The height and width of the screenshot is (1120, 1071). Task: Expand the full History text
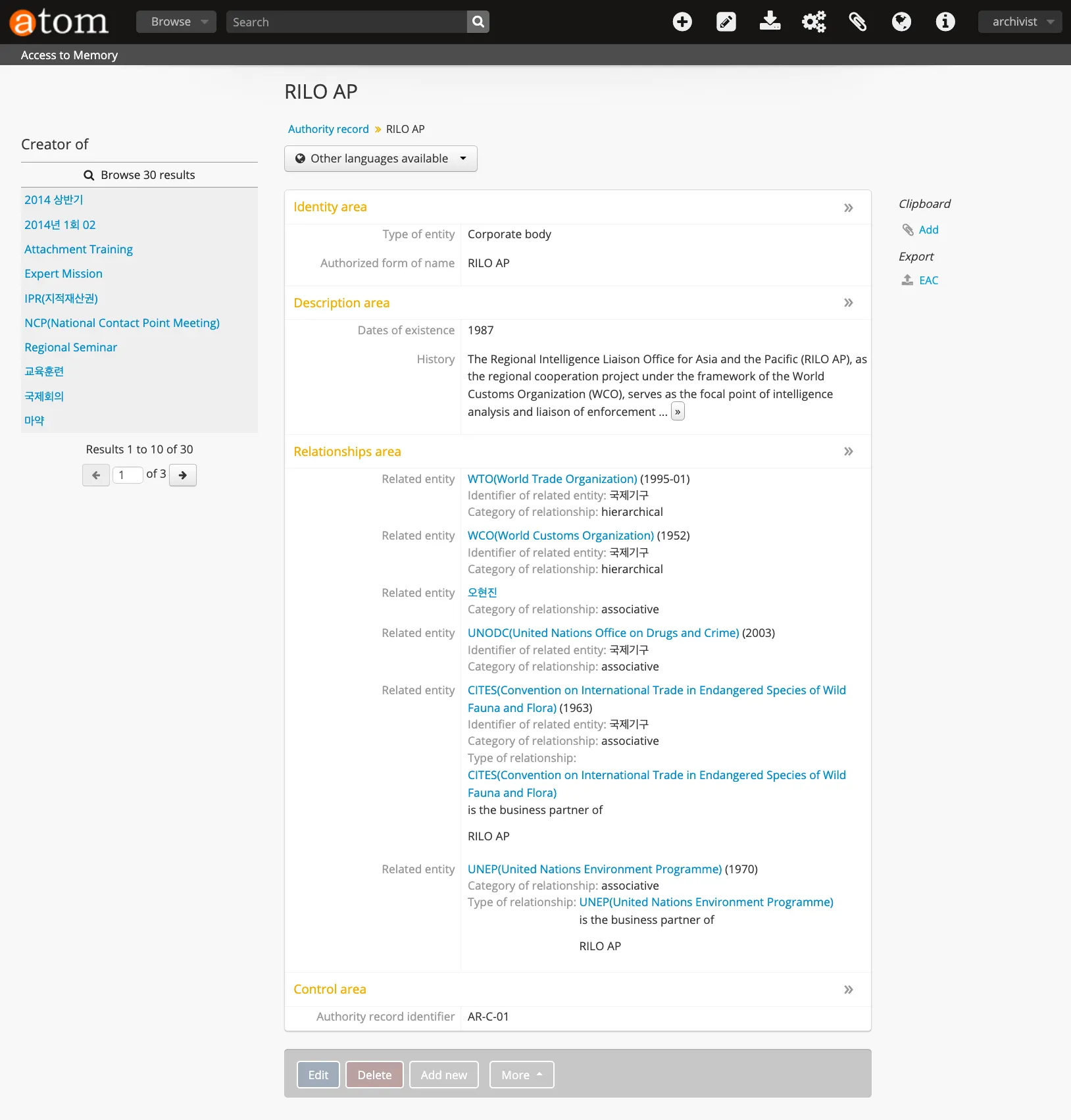click(678, 412)
